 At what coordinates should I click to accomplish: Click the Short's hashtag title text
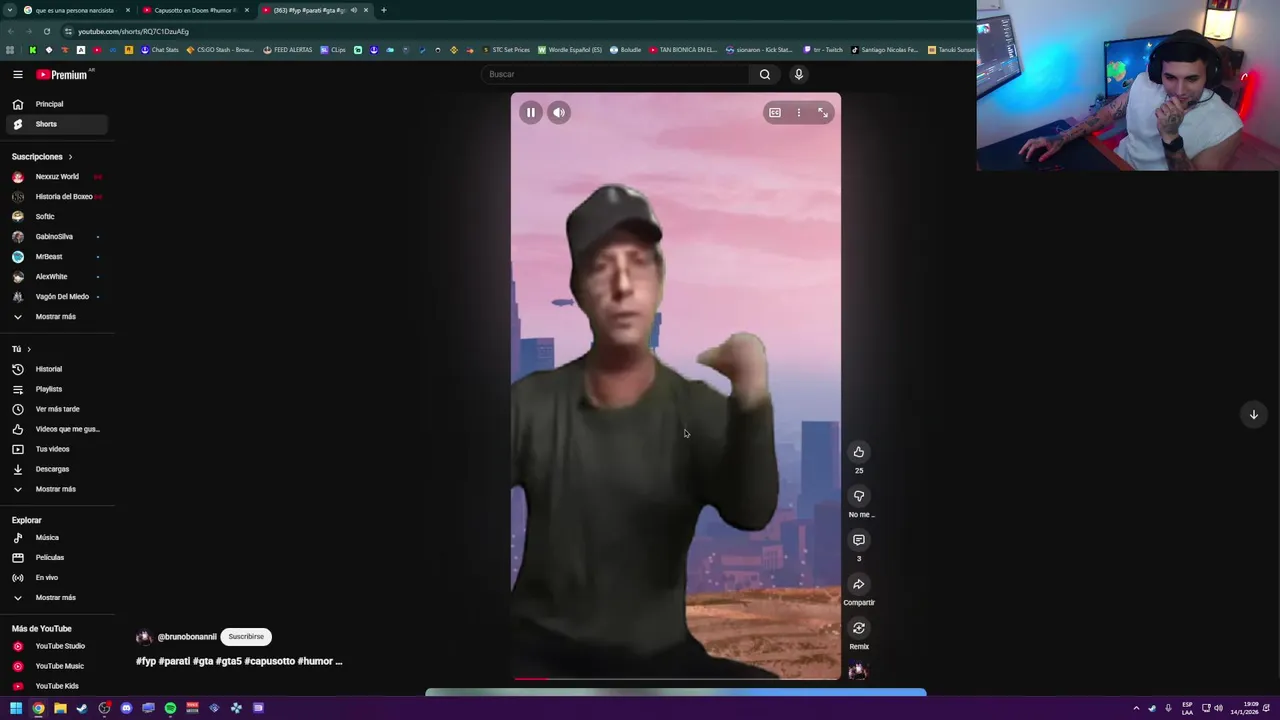click(239, 661)
